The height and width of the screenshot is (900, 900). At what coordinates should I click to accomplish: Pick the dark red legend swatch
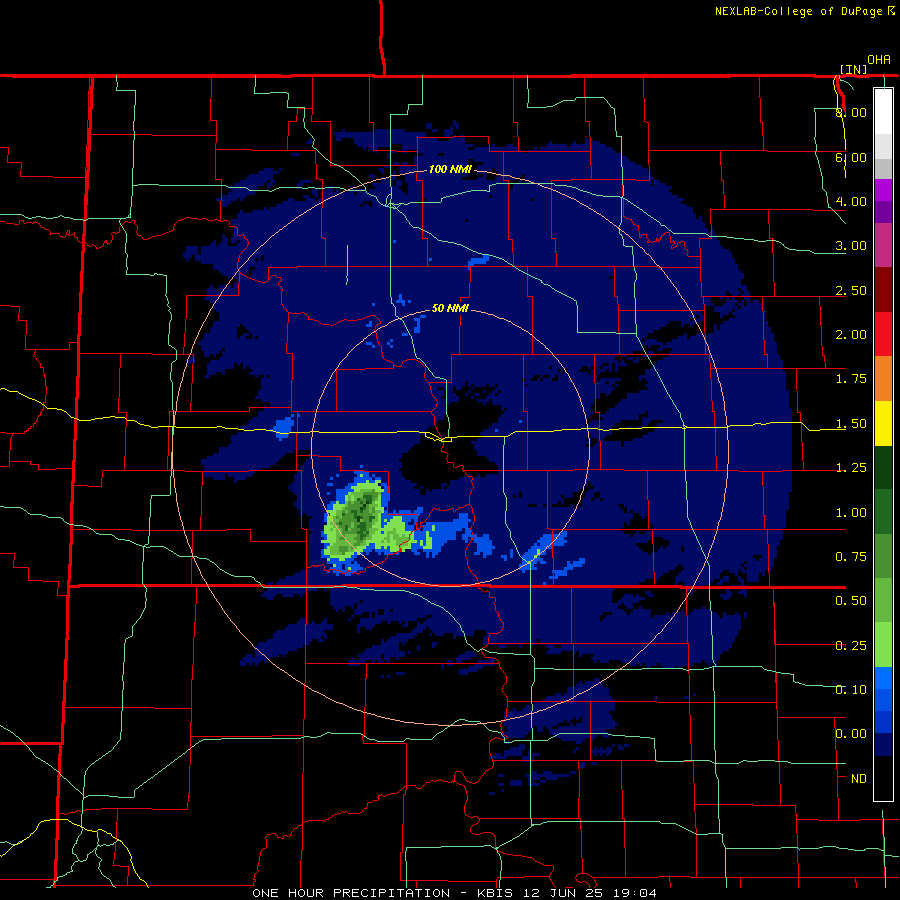883,290
